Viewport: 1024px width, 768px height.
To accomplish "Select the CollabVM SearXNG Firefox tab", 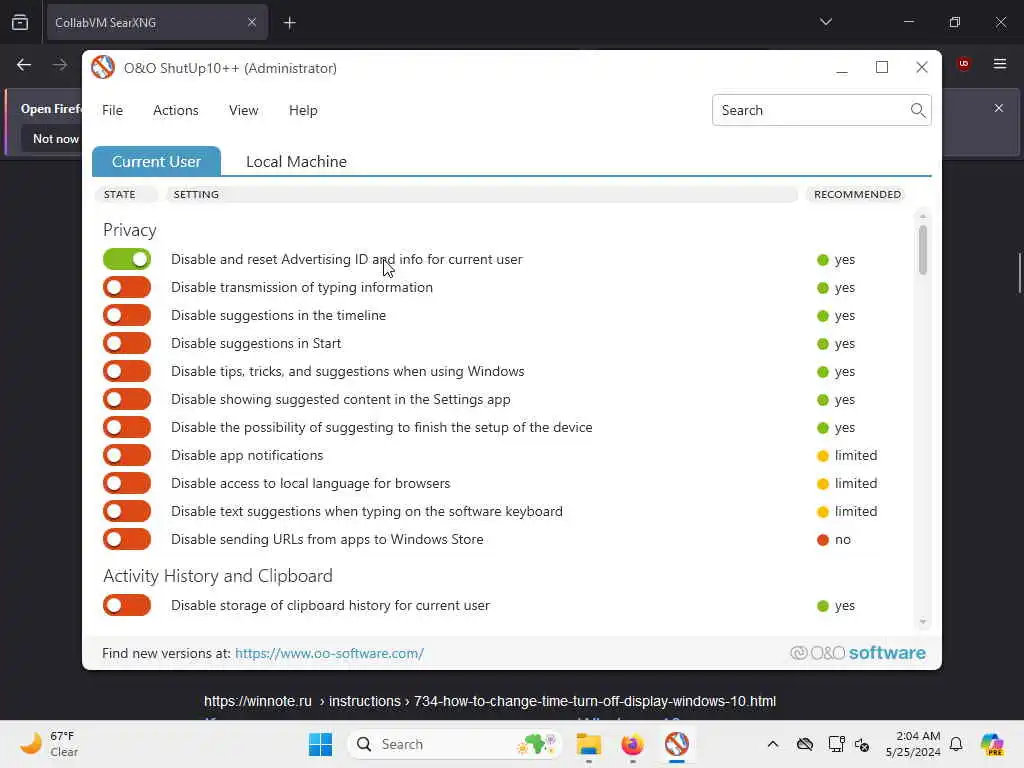I will tap(157, 22).
